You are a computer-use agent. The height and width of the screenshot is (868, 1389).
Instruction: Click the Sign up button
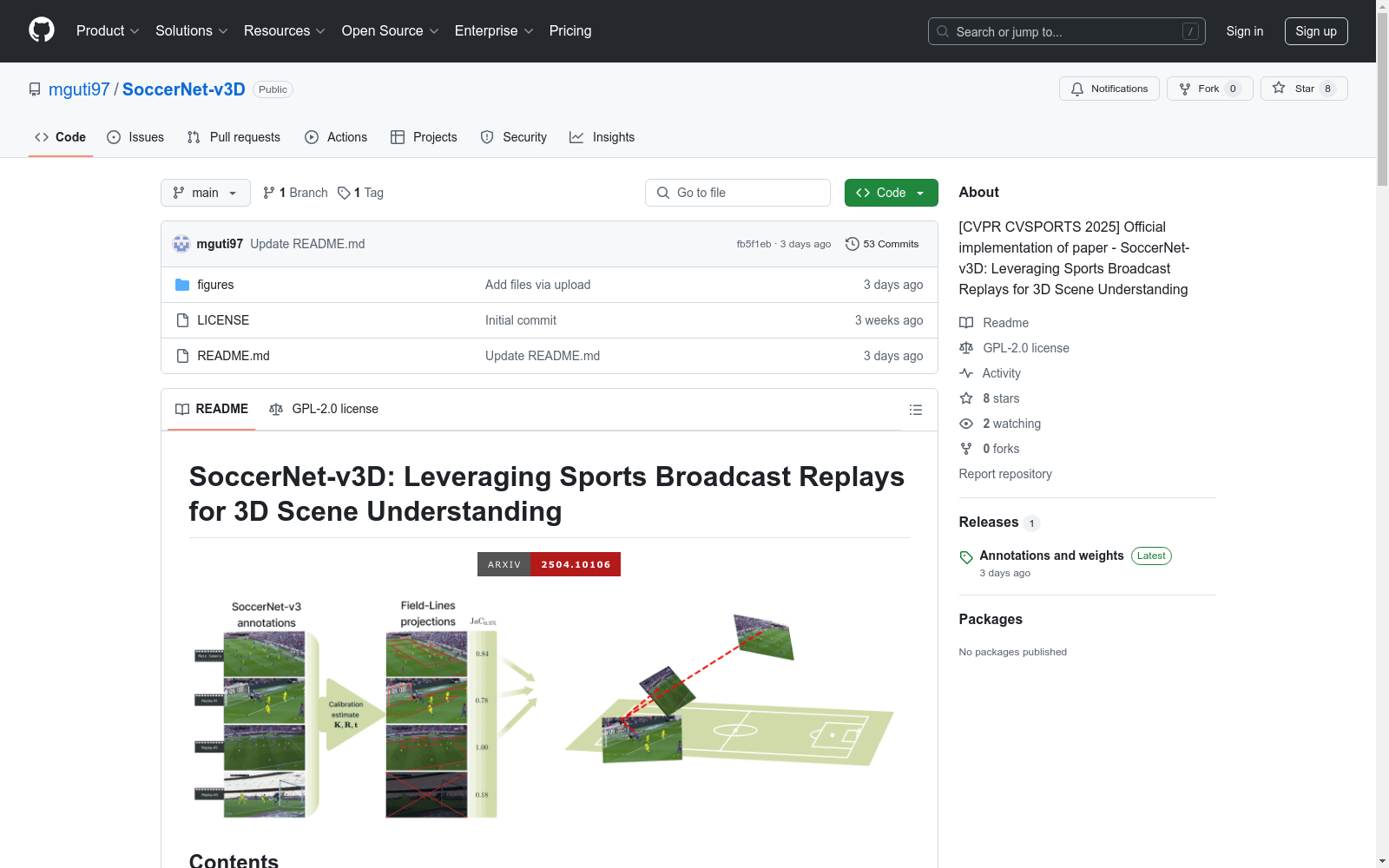[x=1316, y=30]
